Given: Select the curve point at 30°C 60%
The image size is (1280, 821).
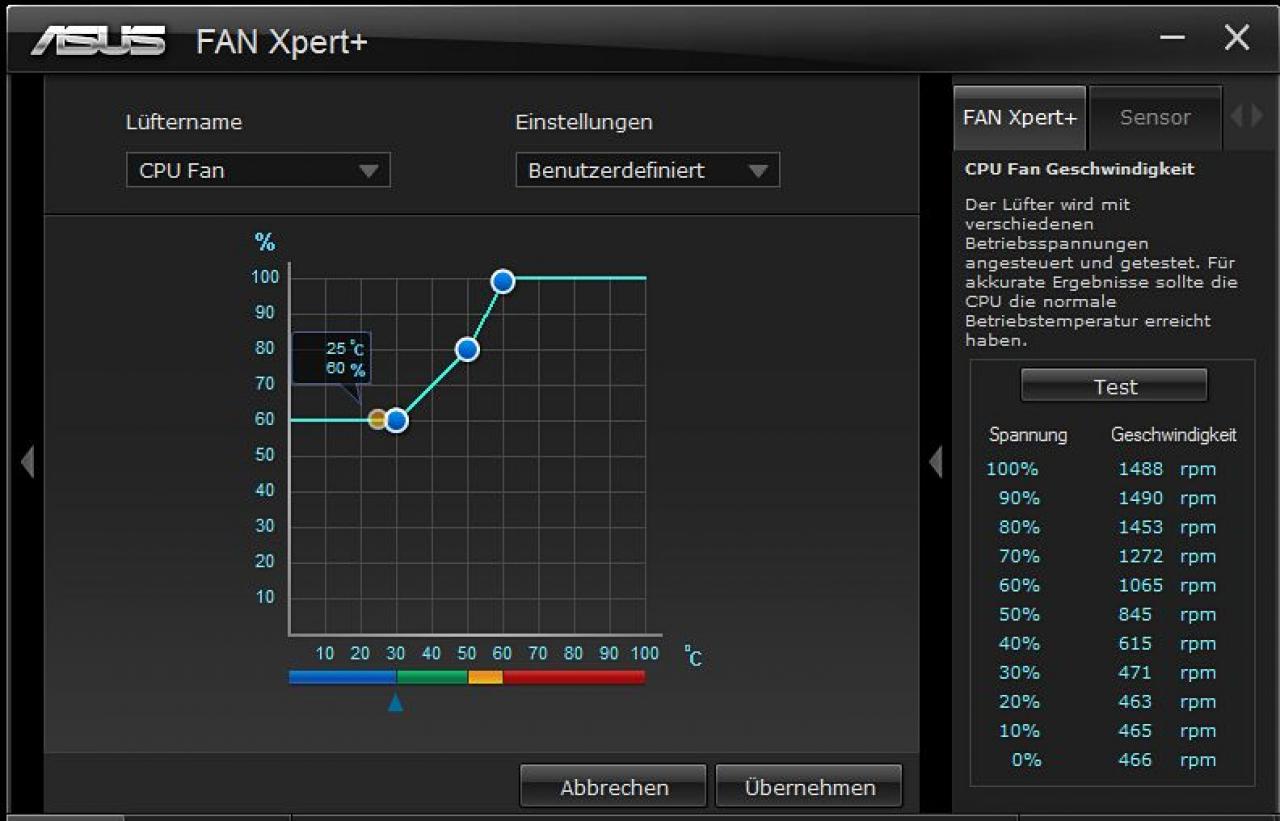Looking at the screenshot, I should tap(396, 421).
